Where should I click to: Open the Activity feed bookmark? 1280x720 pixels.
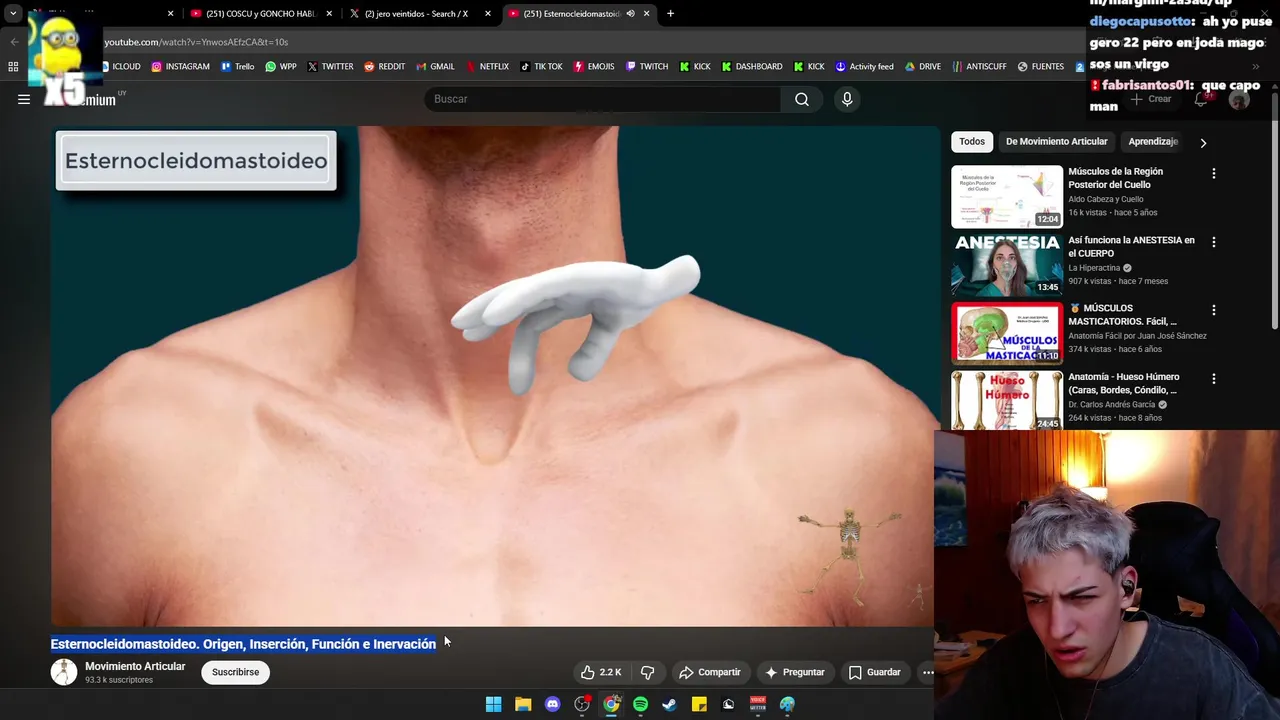pyautogui.click(x=864, y=67)
